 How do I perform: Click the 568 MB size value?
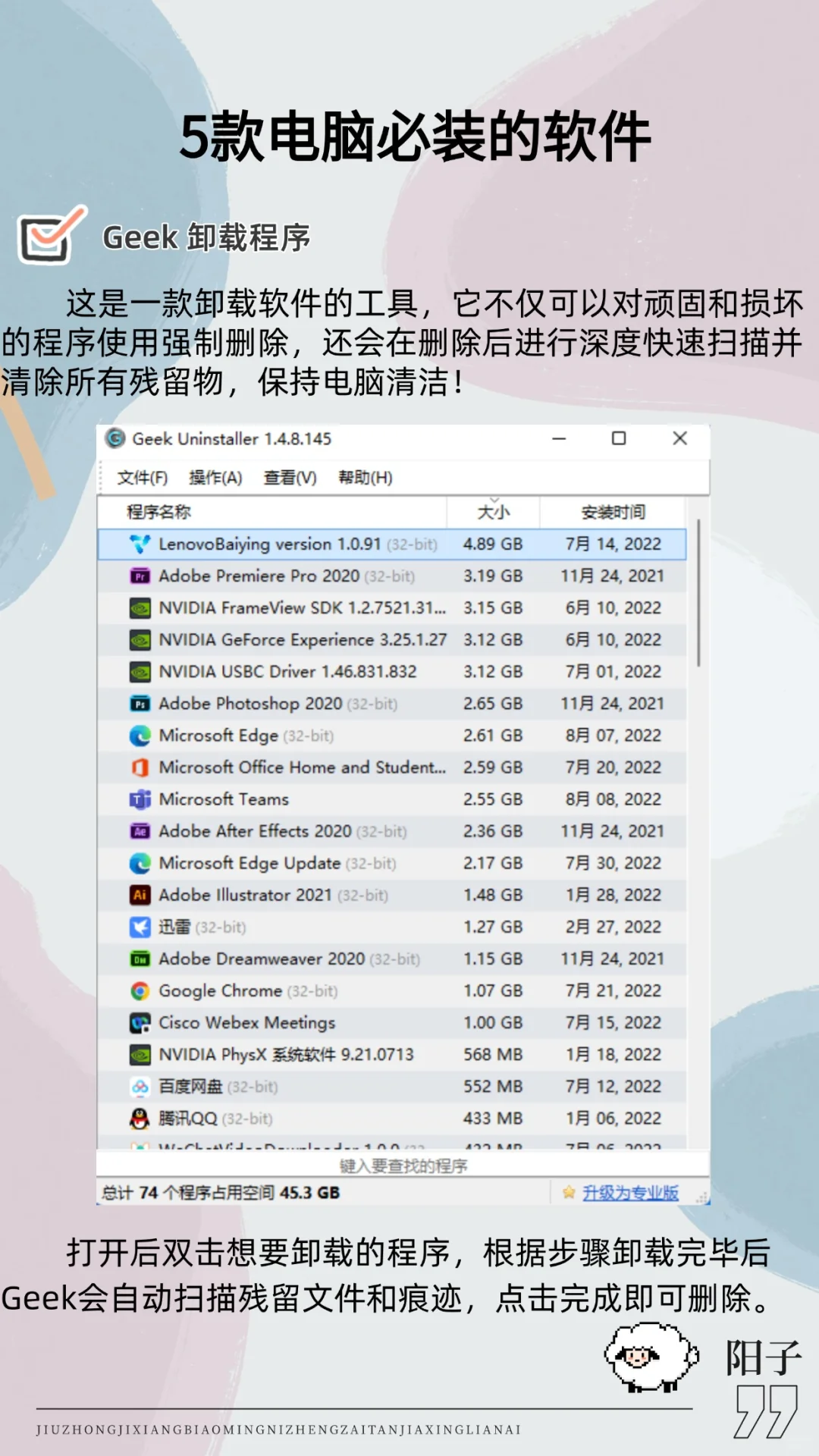(493, 1055)
